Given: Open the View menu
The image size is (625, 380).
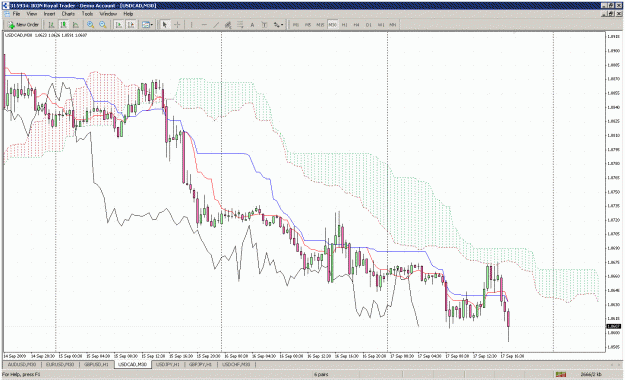Looking at the screenshot, I should [x=31, y=14].
